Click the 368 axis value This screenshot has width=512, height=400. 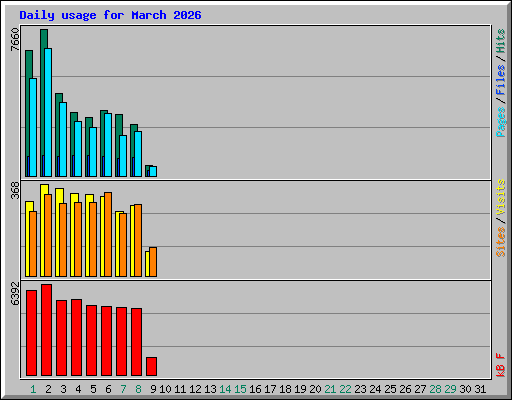click(15, 190)
